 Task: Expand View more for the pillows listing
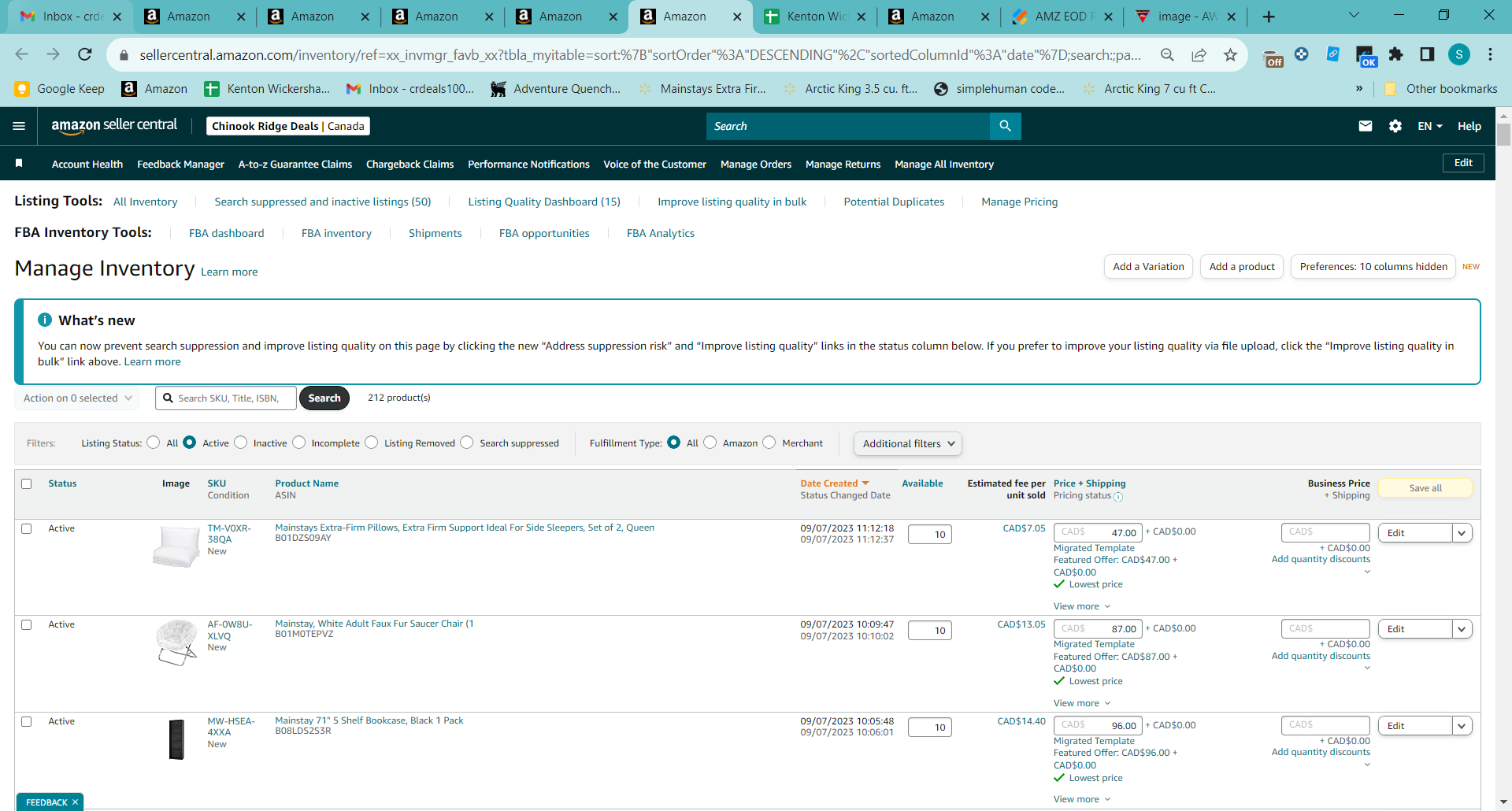(1082, 606)
